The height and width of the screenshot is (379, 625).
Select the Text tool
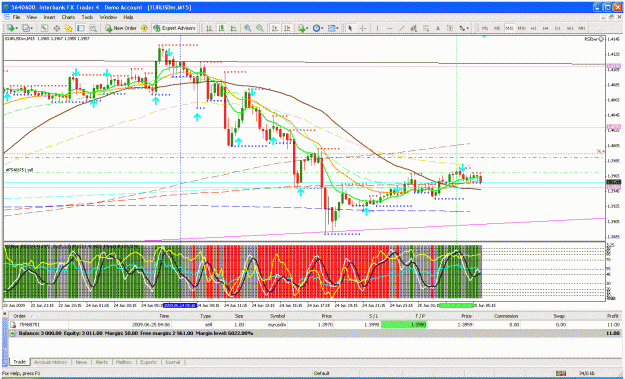click(438, 28)
